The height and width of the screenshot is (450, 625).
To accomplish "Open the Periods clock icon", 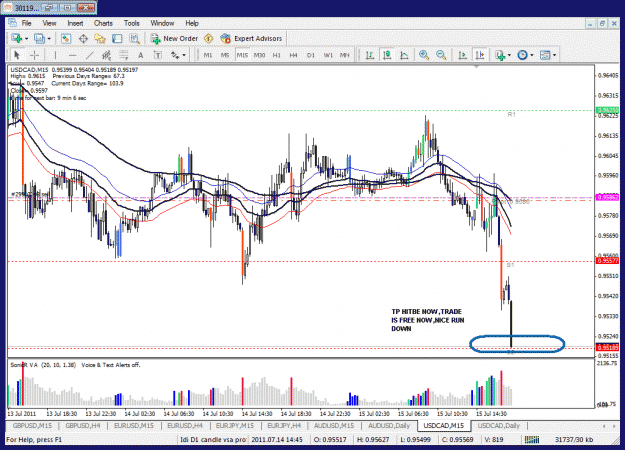I will 522,55.
